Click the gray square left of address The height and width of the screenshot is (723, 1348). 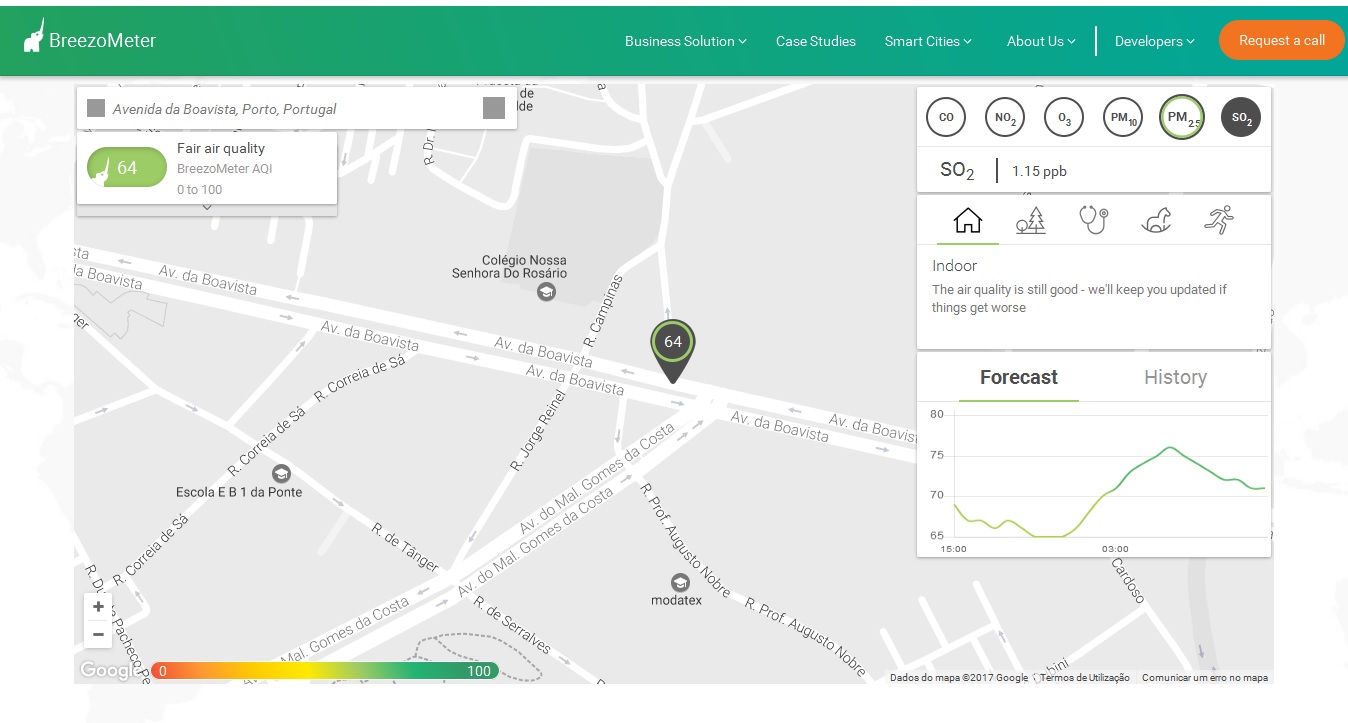(96, 108)
